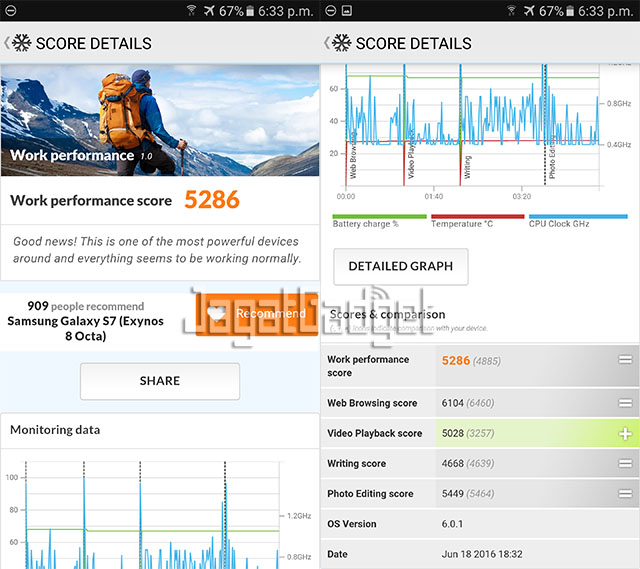The image size is (640, 569).
Task: Tap the snowflake back icon on right screen
Action: point(340,44)
